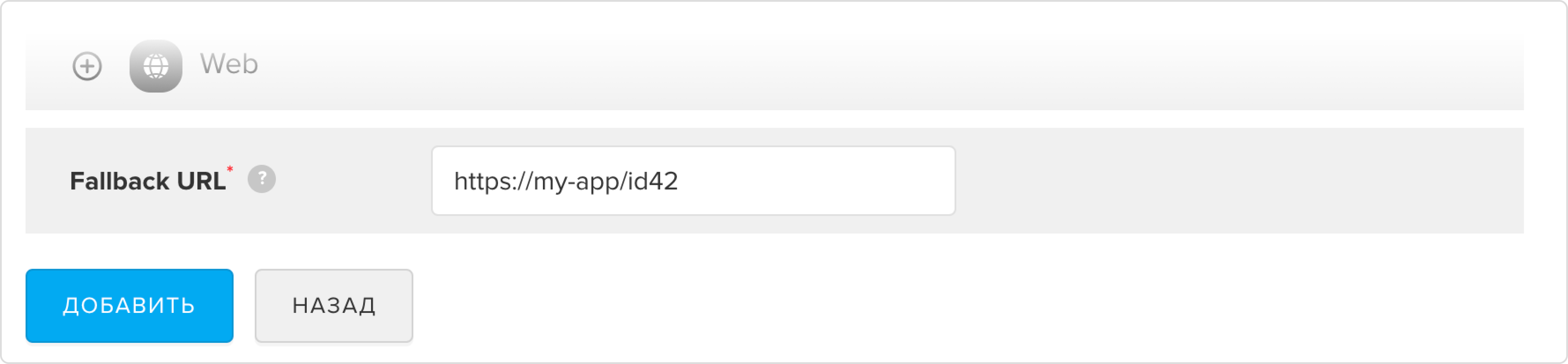Focus the Fallback URL input field
The image size is (1568, 364).
point(693,180)
